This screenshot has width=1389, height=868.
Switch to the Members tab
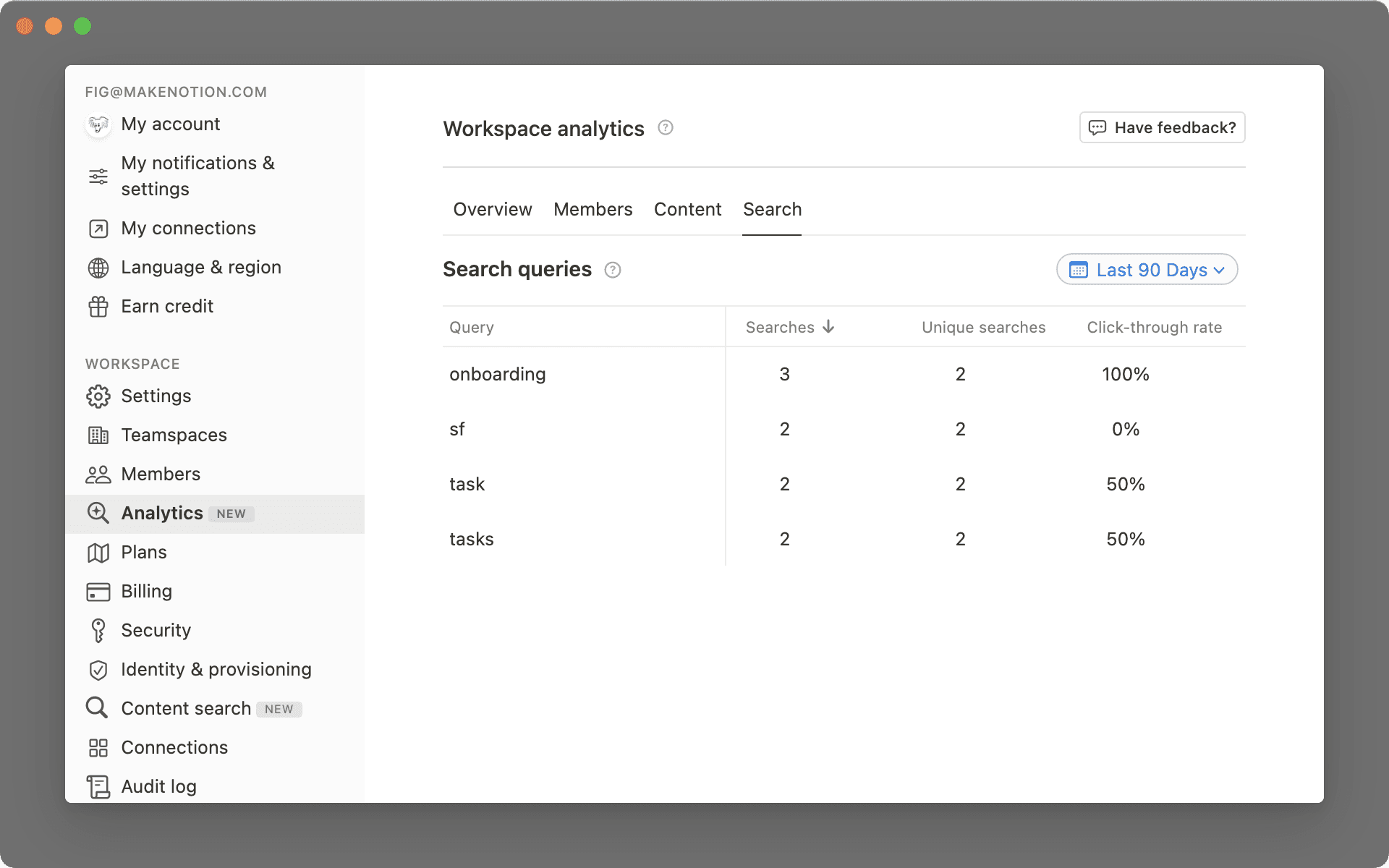click(592, 209)
